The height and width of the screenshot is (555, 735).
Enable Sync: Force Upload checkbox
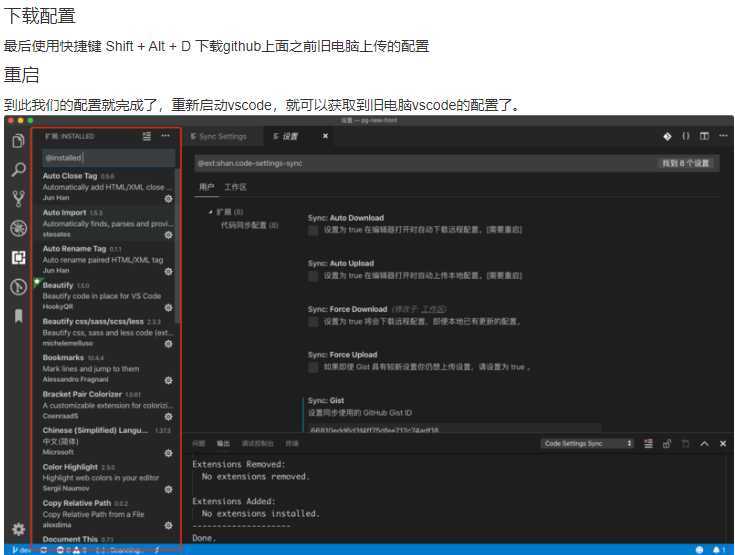pos(313,367)
